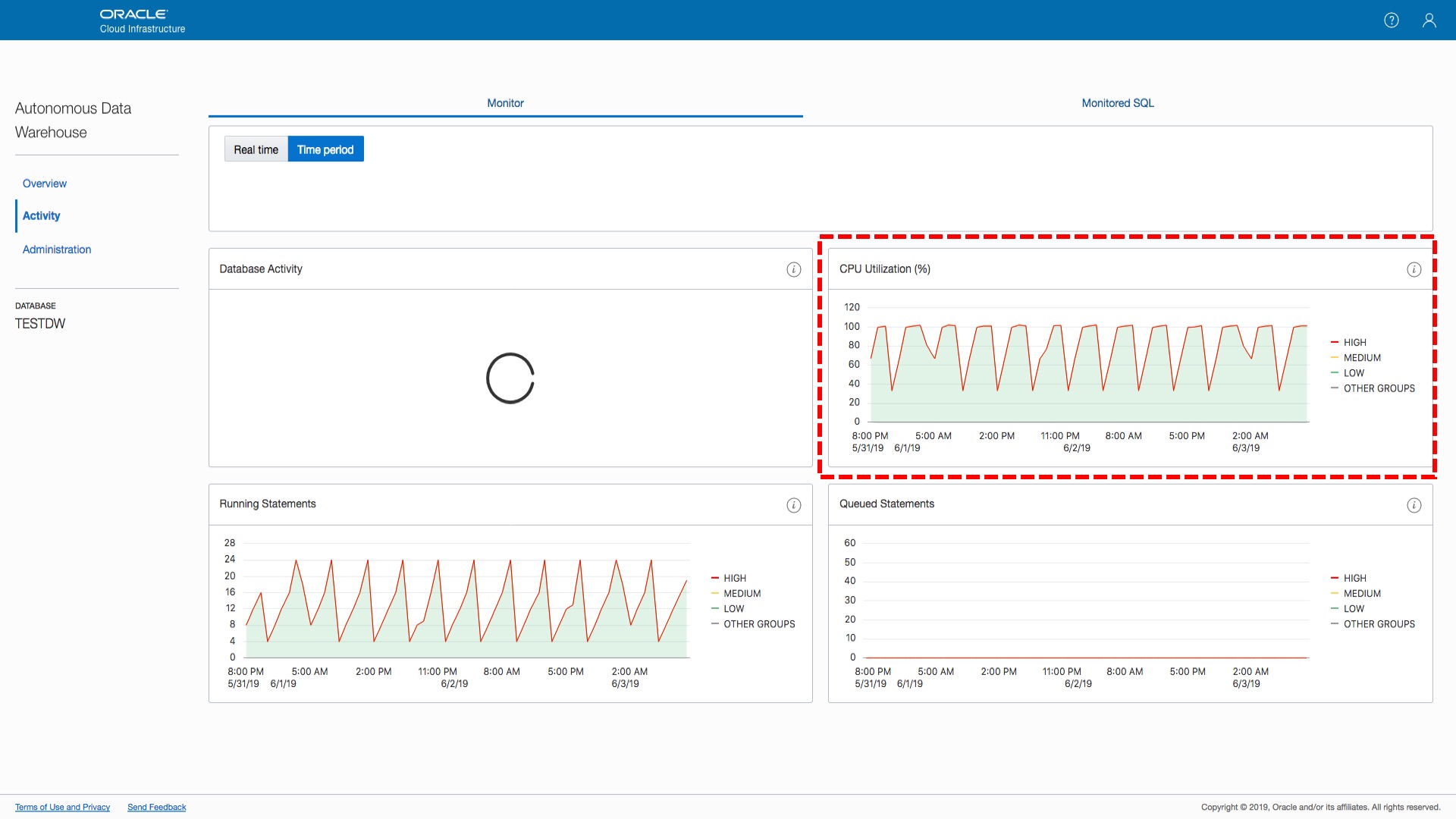Open Terms of Use and Privacy
Image resolution: width=1456 pixels, height=819 pixels.
[62, 807]
